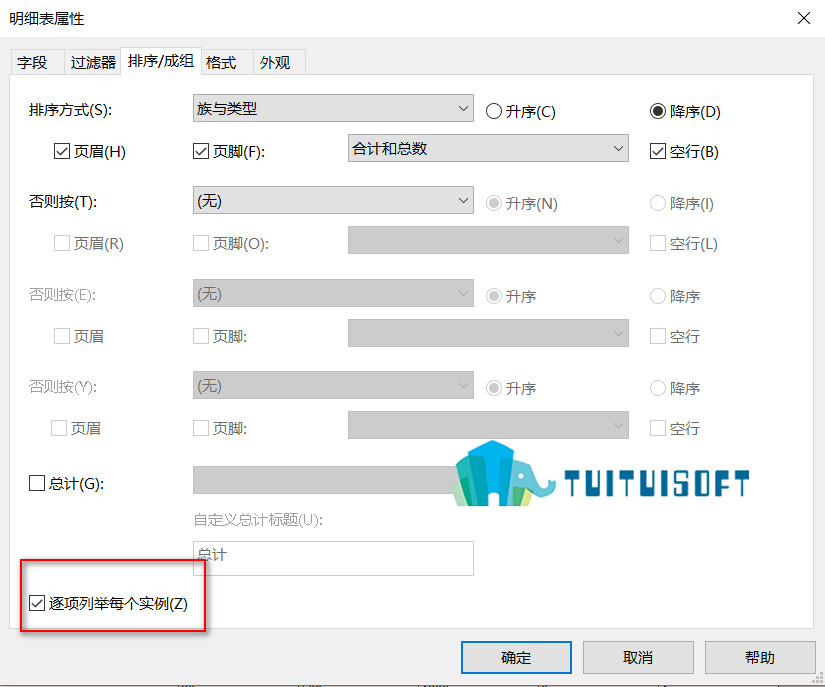Toggle 逐项列举每个实例(Z) checkbox
Image resolution: width=825 pixels, height=687 pixels.
pyautogui.click(x=37, y=603)
